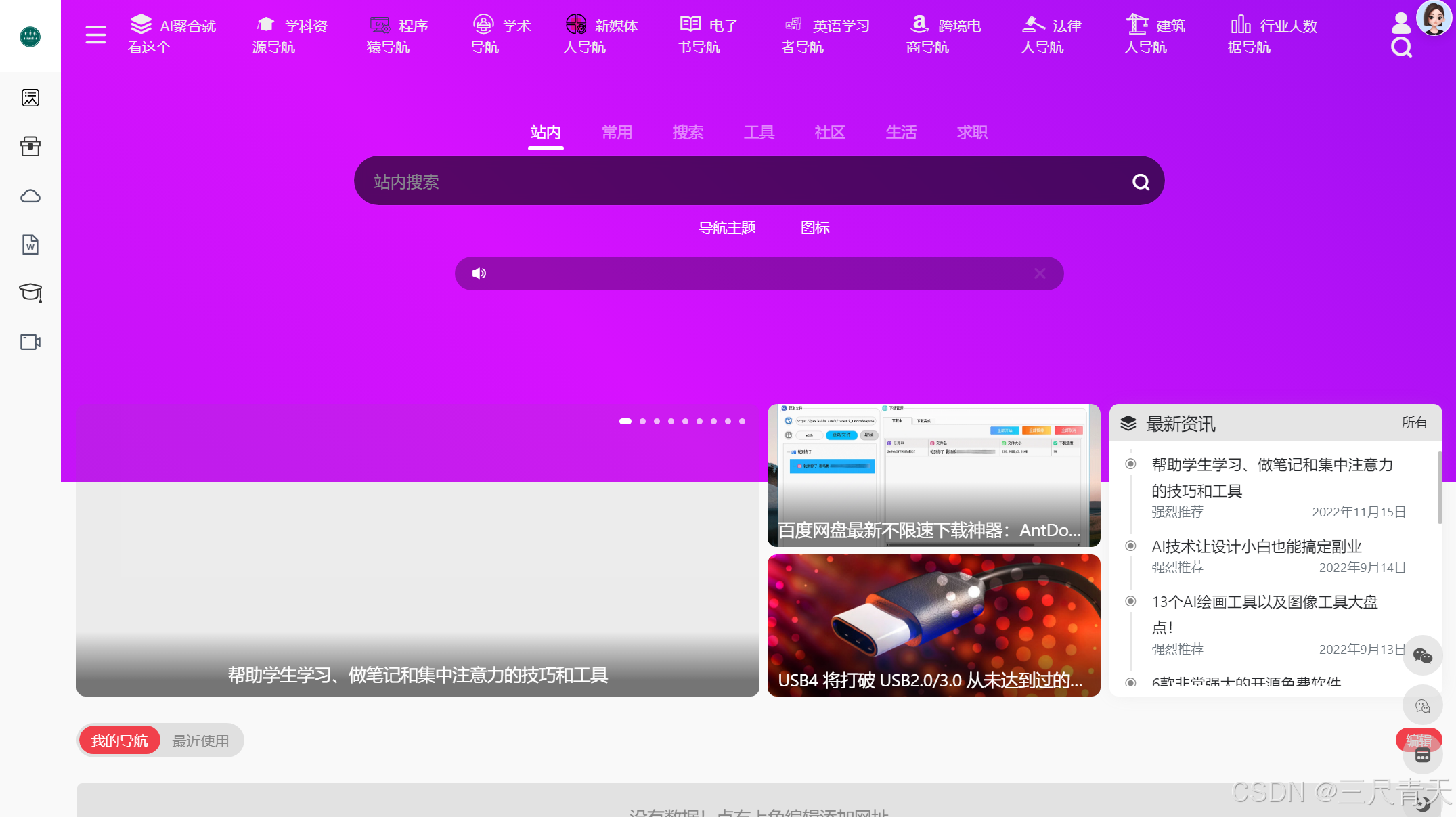The height and width of the screenshot is (817, 1456).
Task: Click the user avatar in top right
Action: 1434,17
